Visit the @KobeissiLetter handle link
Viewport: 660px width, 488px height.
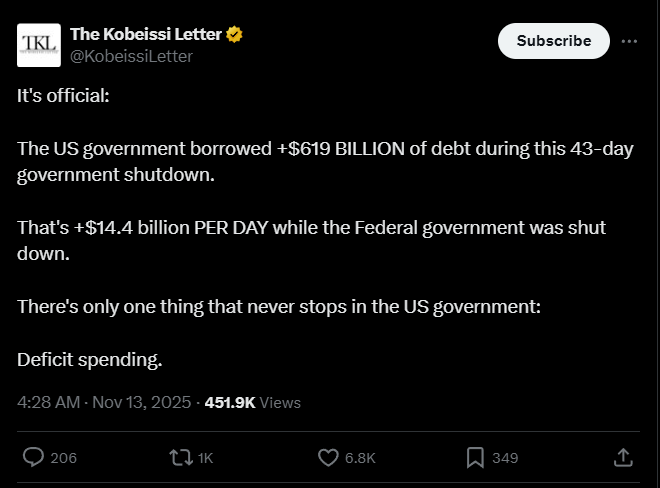tap(131, 56)
